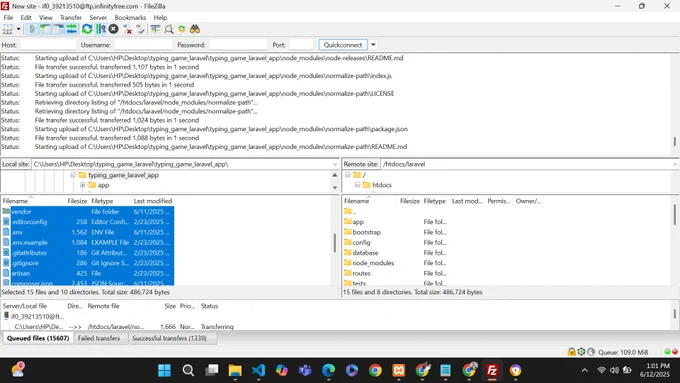Open the Edit menu

[x=26, y=17]
